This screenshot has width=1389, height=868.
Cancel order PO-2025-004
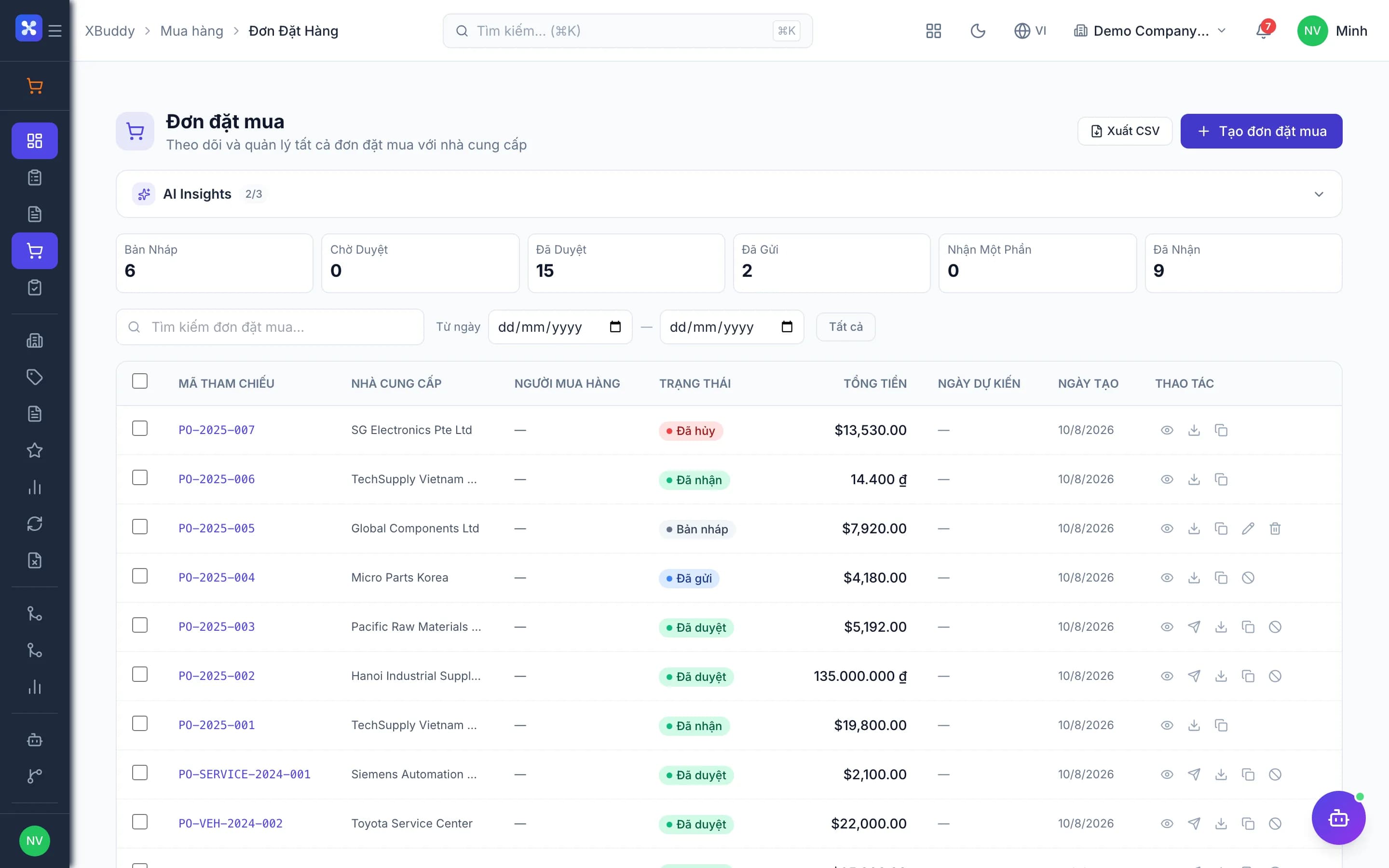tap(1248, 578)
